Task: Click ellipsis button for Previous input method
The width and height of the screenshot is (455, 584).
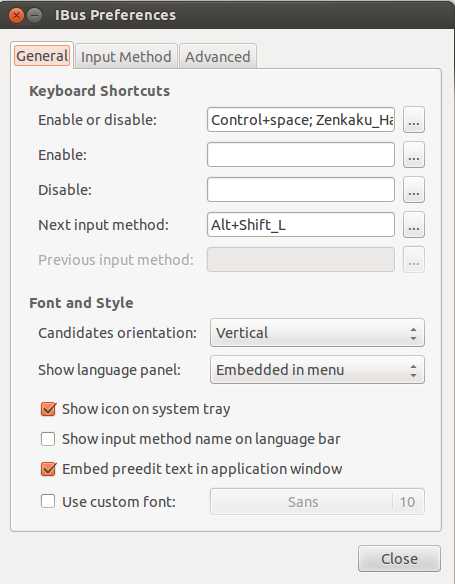Action: (414, 260)
